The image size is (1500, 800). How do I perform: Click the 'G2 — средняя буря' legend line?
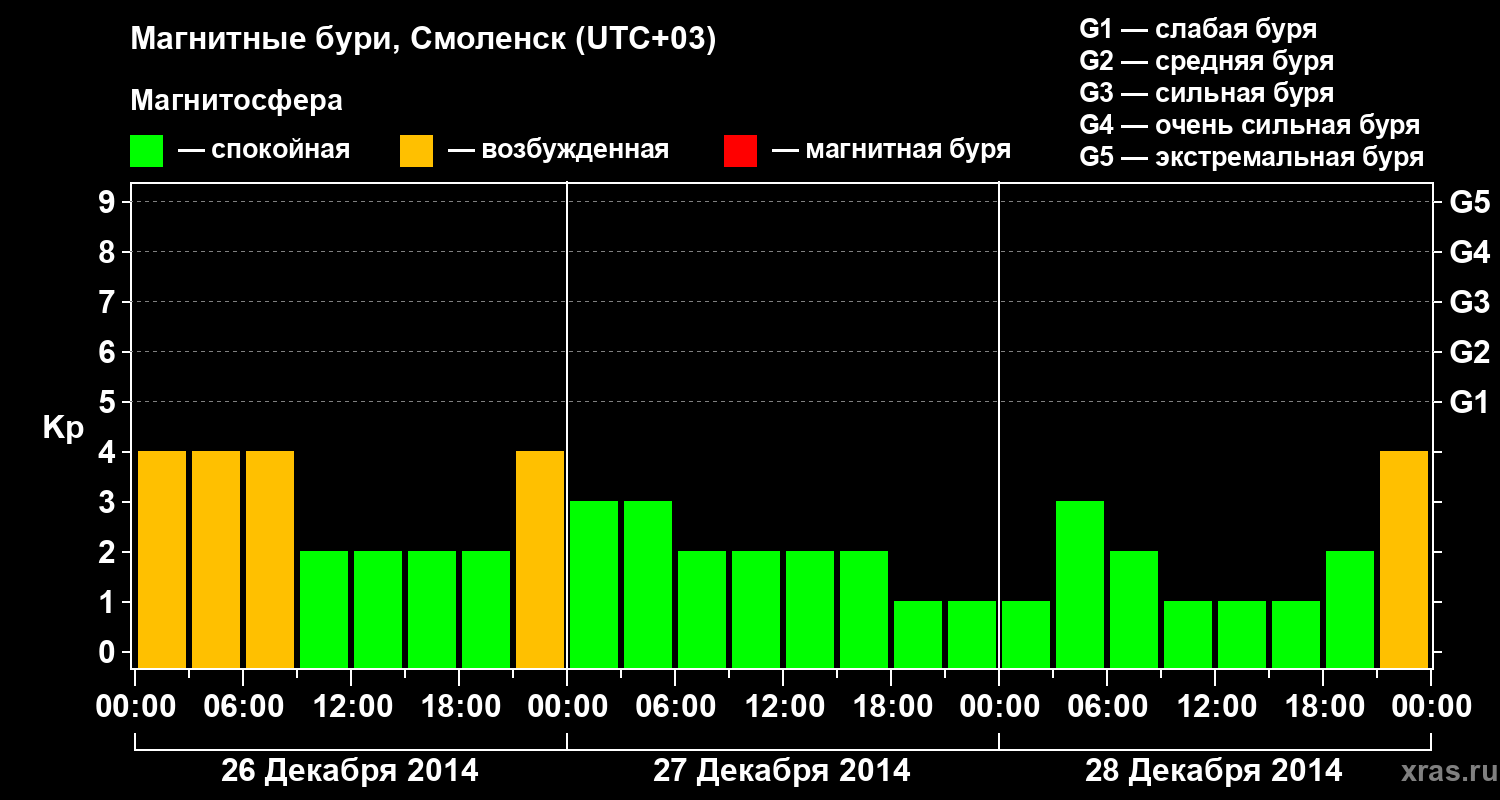1206,61
